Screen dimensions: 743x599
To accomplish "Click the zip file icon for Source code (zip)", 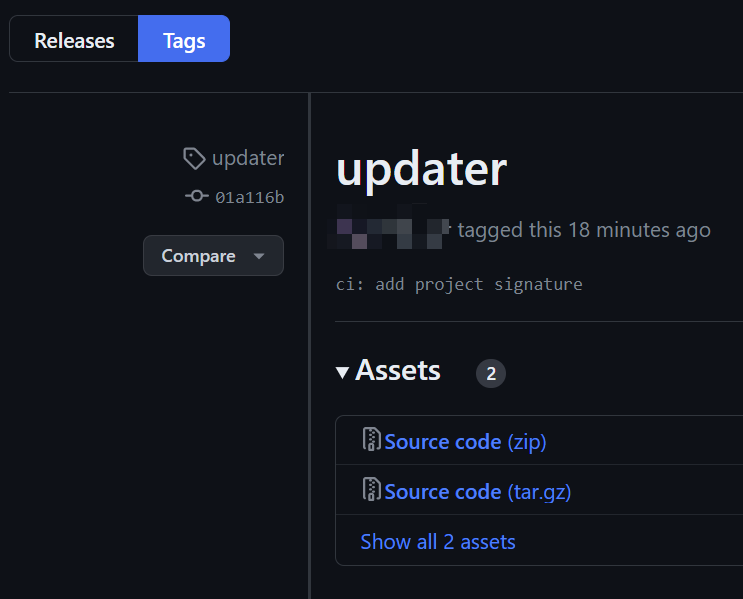I will (x=372, y=439).
